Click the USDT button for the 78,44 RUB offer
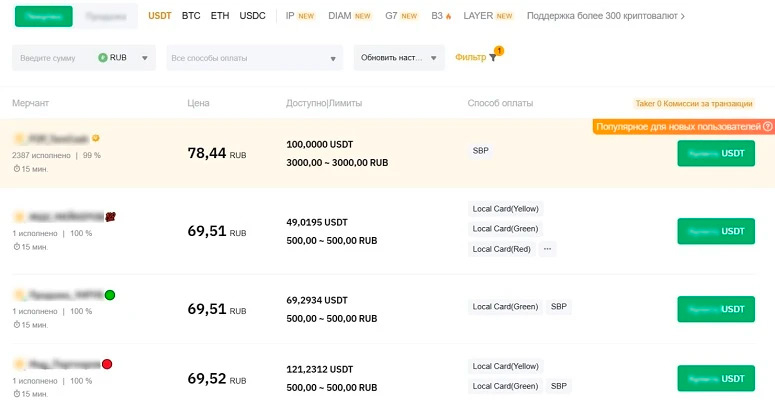 pyautogui.click(x=715, y=153)
